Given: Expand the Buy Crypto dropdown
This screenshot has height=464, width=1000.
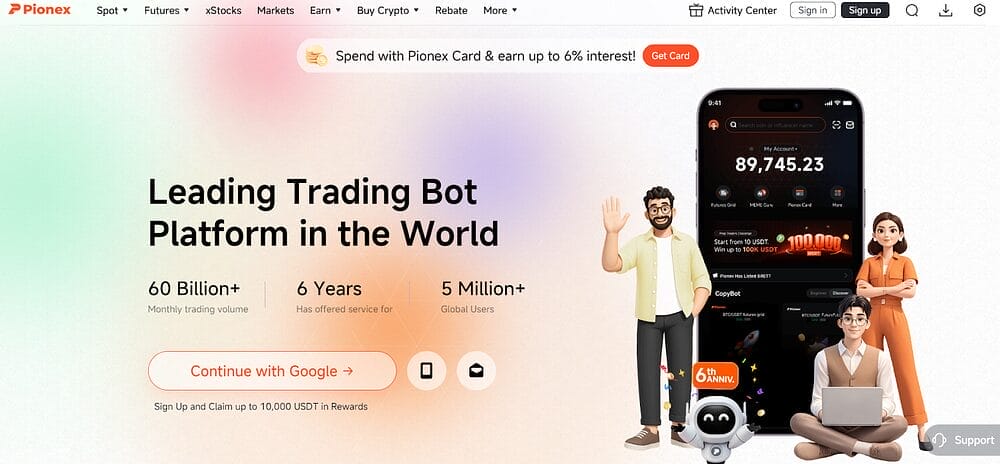Looking at the screenshot, I should point(388,10).
